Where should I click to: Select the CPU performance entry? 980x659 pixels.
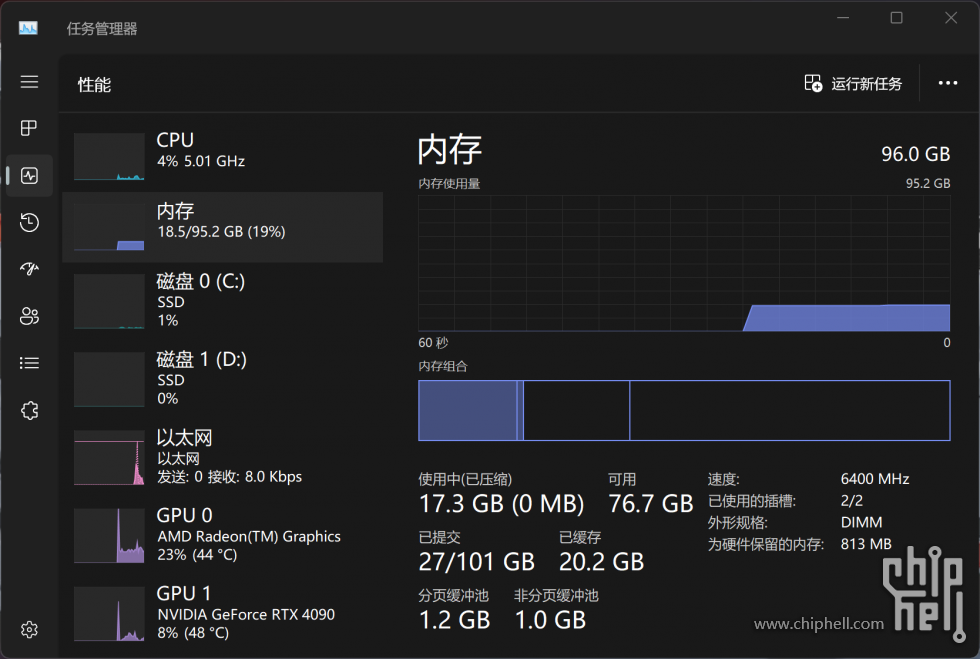(x=222, y=156)
